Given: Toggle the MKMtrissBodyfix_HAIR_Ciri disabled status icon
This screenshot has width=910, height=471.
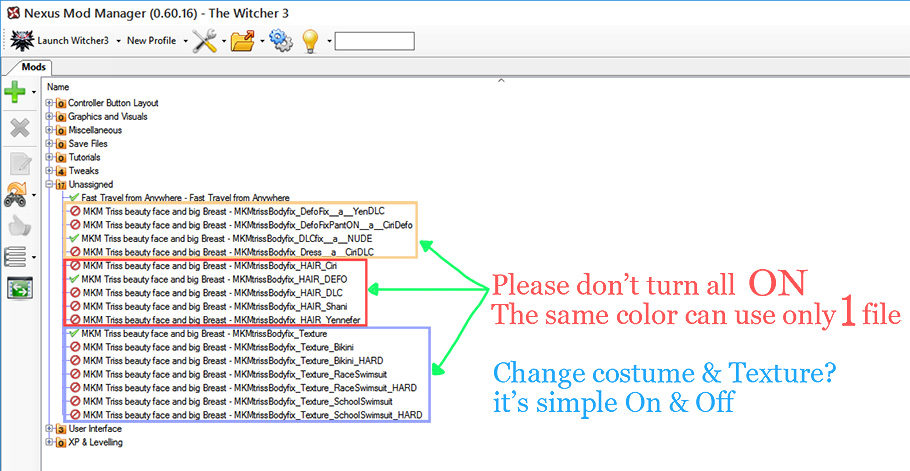Looking at the screenshot, I should [x=74, y=266].
